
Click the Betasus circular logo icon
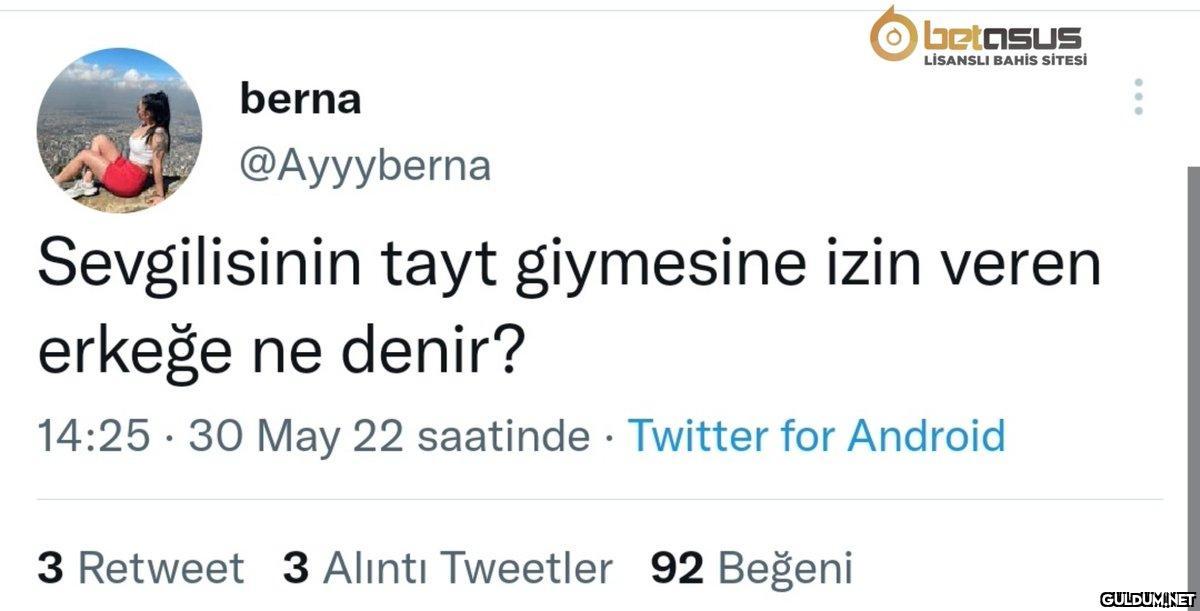(893, 35)
